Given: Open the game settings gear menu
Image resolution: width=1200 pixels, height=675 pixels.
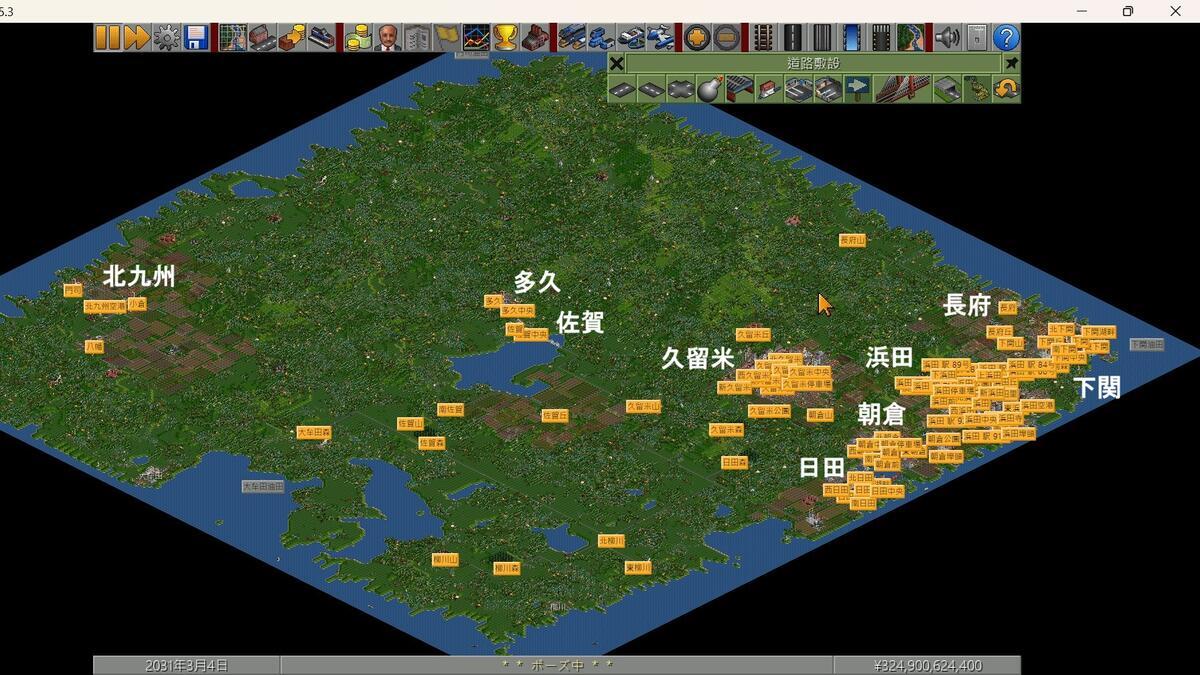Looking at the screenshot, I should click(x=166, y=38).
